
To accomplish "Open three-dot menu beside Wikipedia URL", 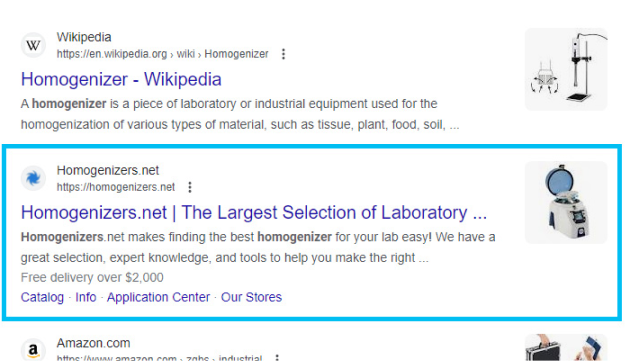I will (x=283, y=54).
